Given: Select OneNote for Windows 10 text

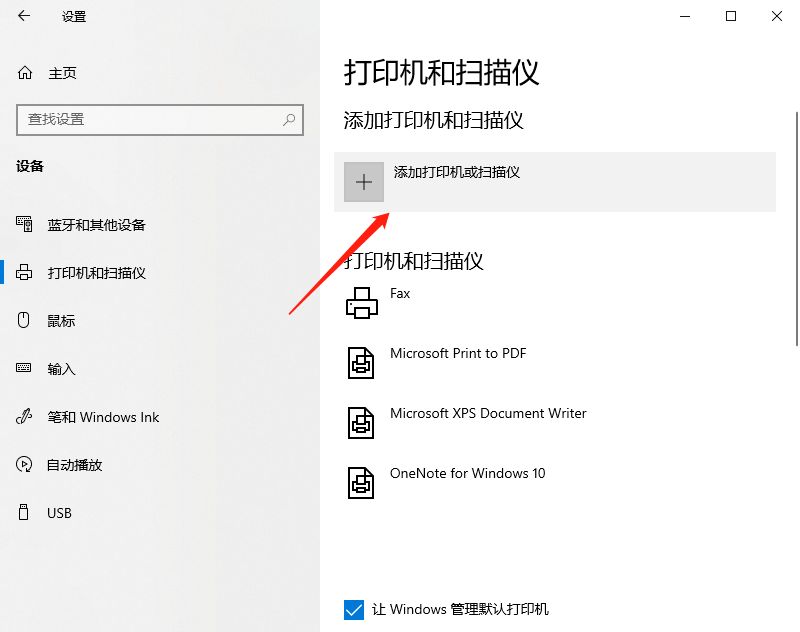Looking at the screenshot, I should click(468, 473).
